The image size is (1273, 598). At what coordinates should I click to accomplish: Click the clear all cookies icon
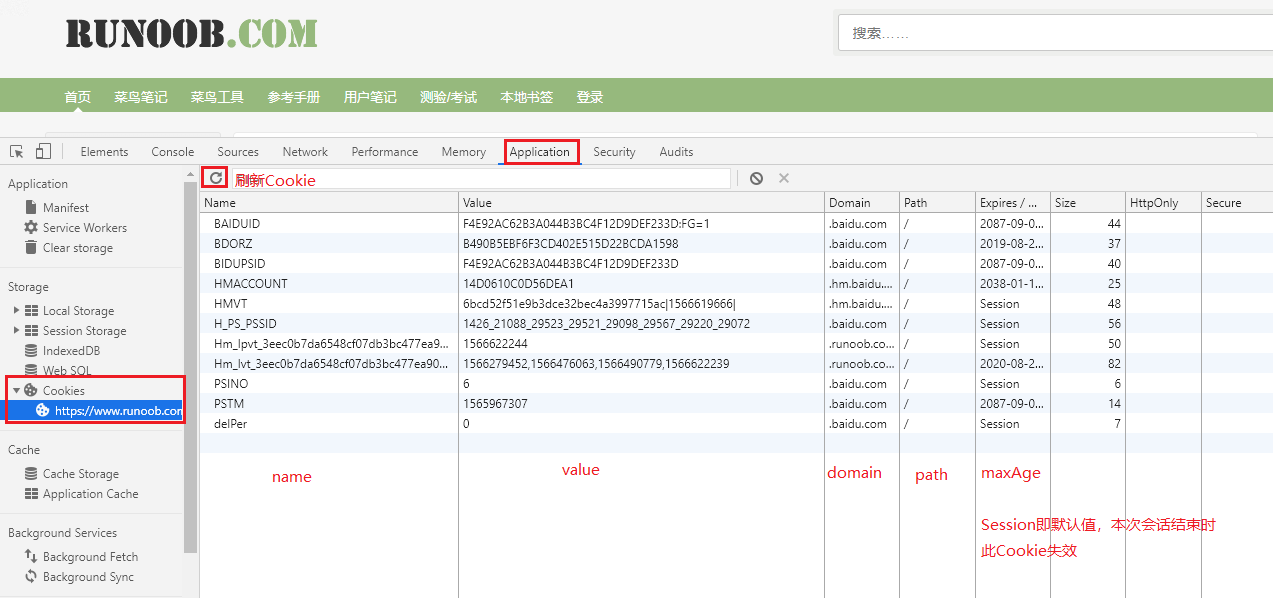tap(757, 178)
